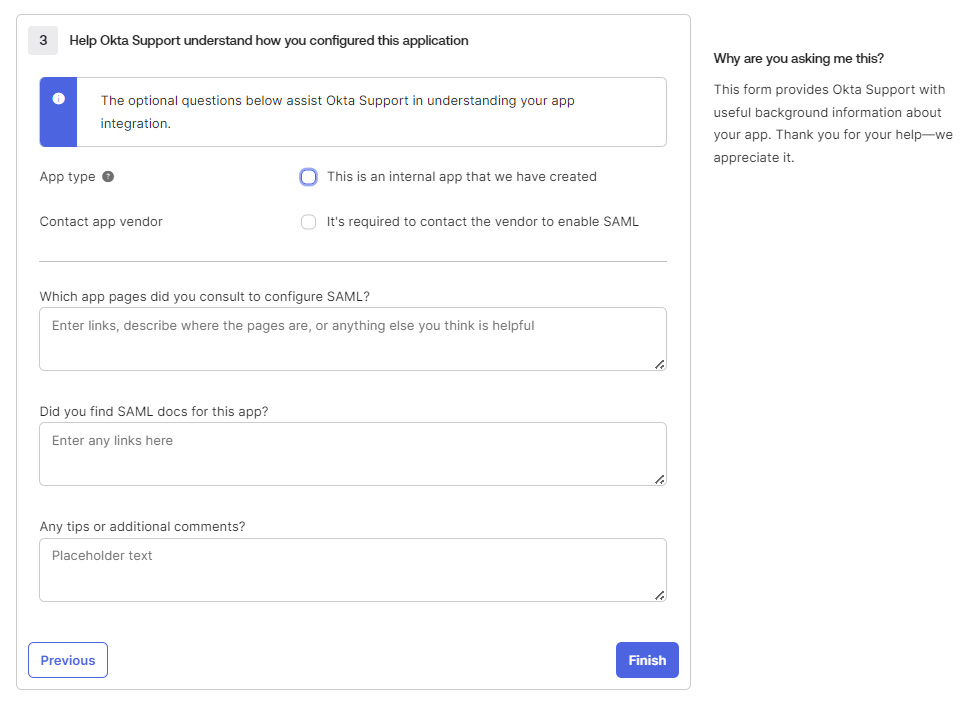This screenshot has width=974, height=711.
Task: Focus the SAML docs links text area
Action: [x=352, y=454]
